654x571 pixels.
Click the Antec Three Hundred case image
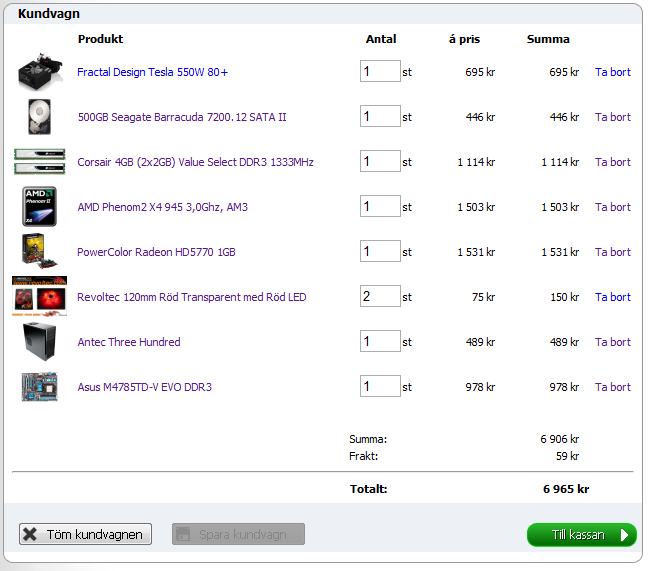[x=40, y=342]
